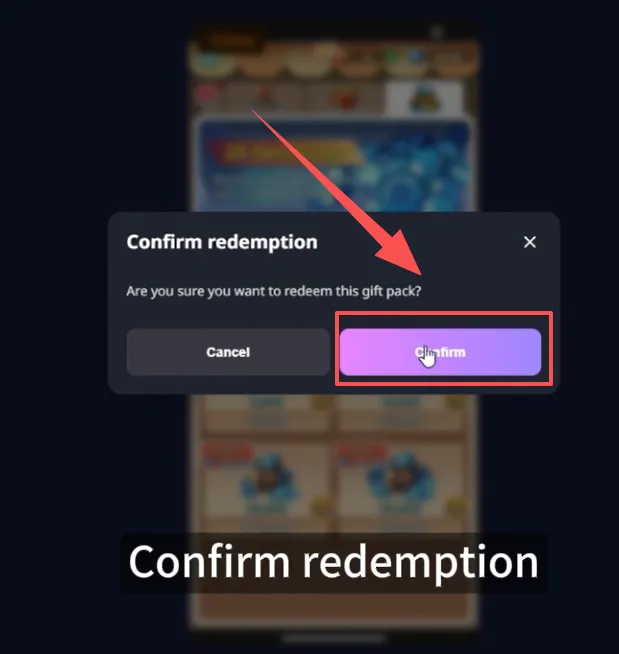Screen dimensions: 619x654
Task: Click the white dialog heading 'Confirm redemption'
Action: coord(222,242)
